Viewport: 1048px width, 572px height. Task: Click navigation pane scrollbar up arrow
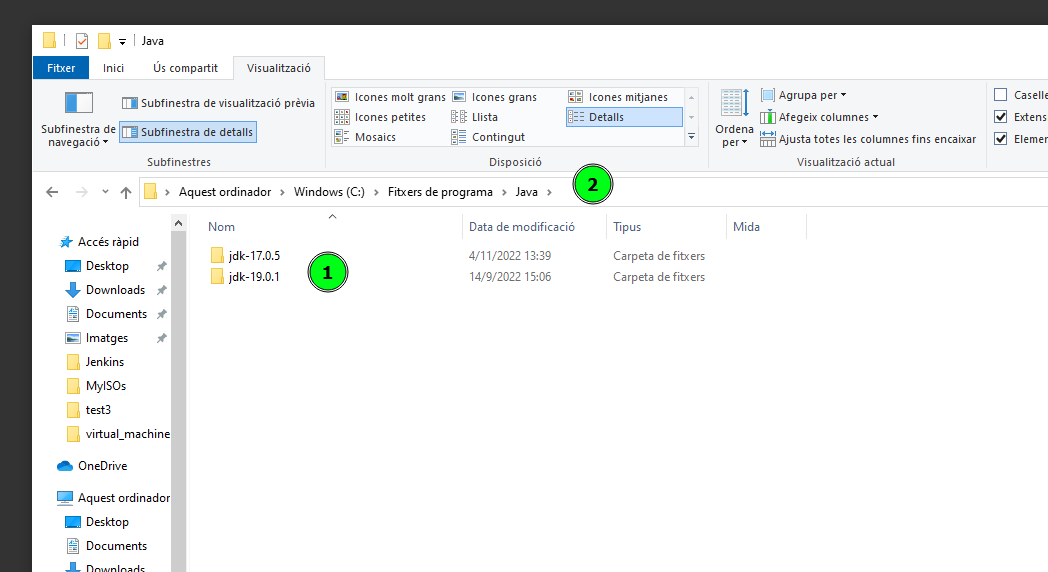[x=178, y=223]
